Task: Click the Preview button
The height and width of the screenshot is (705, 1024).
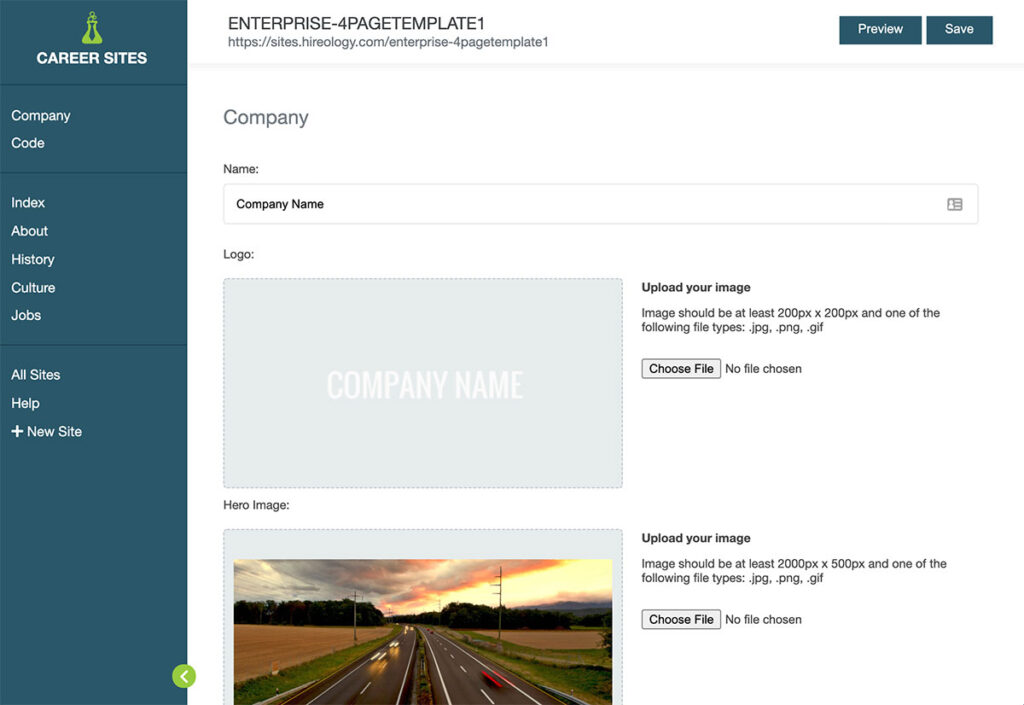Action: point(880,30)
